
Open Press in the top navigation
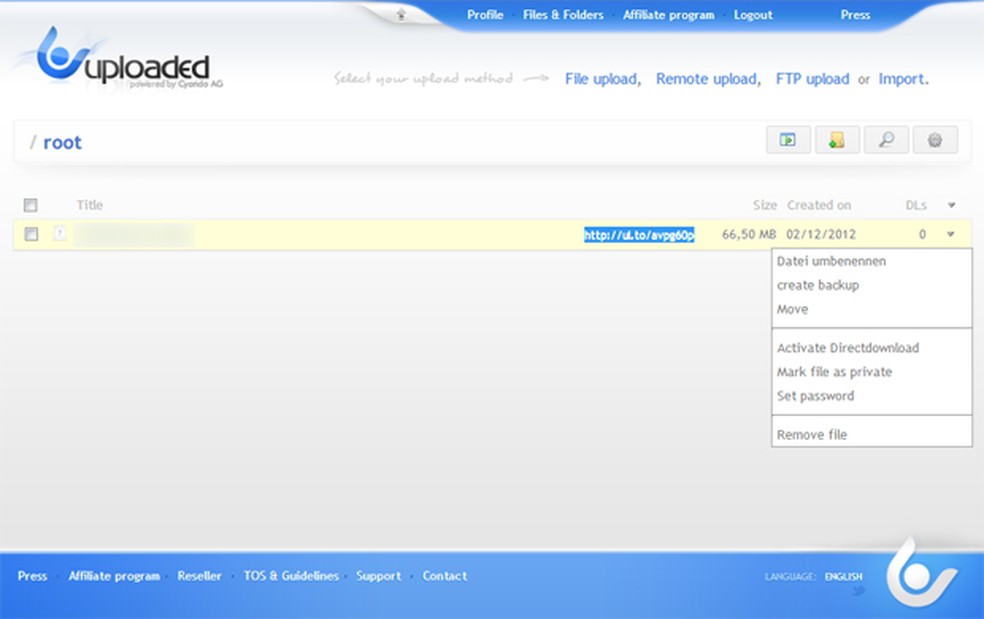(x=855, y=14)
